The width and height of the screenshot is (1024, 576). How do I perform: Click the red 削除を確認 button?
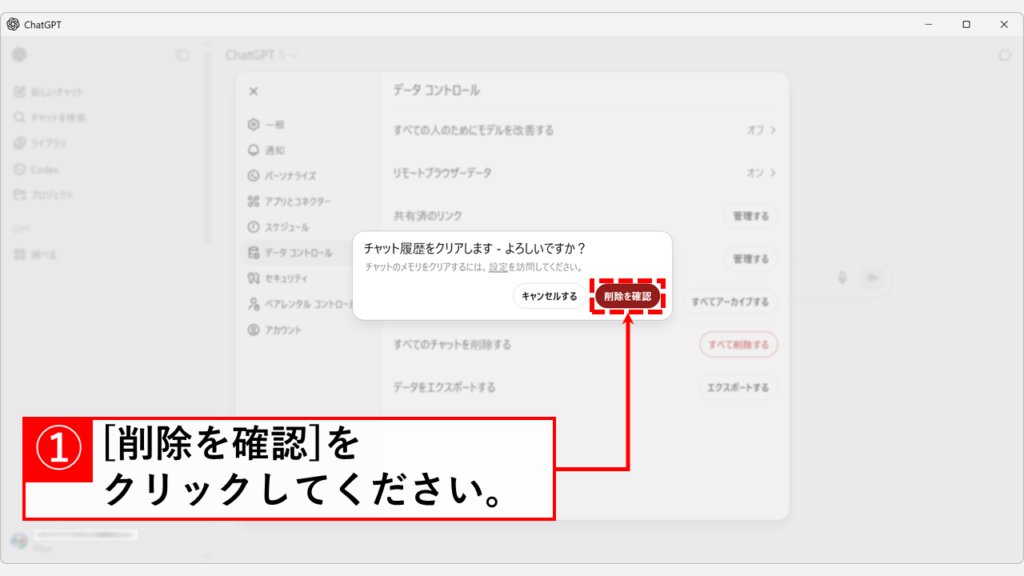(x=628, y=296)
